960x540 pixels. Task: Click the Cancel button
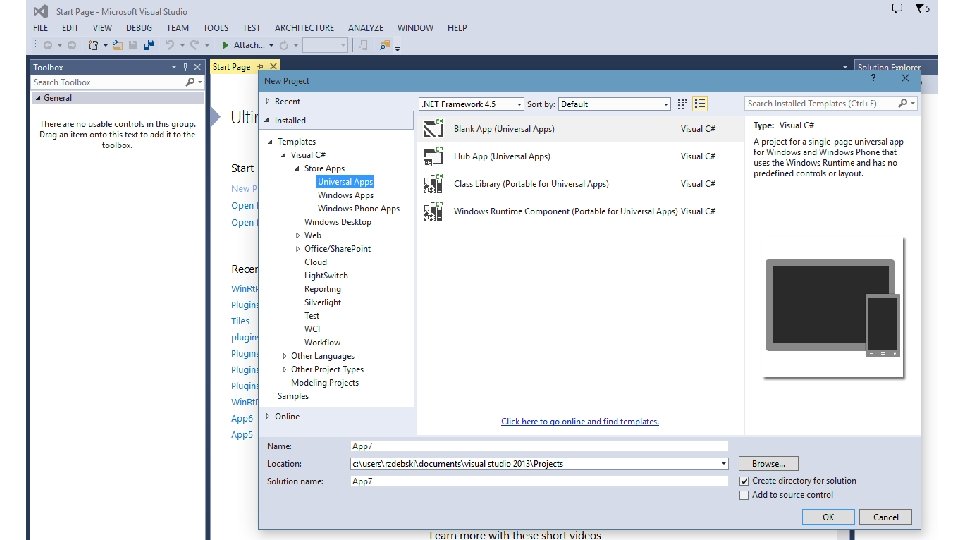pos(885,517)
